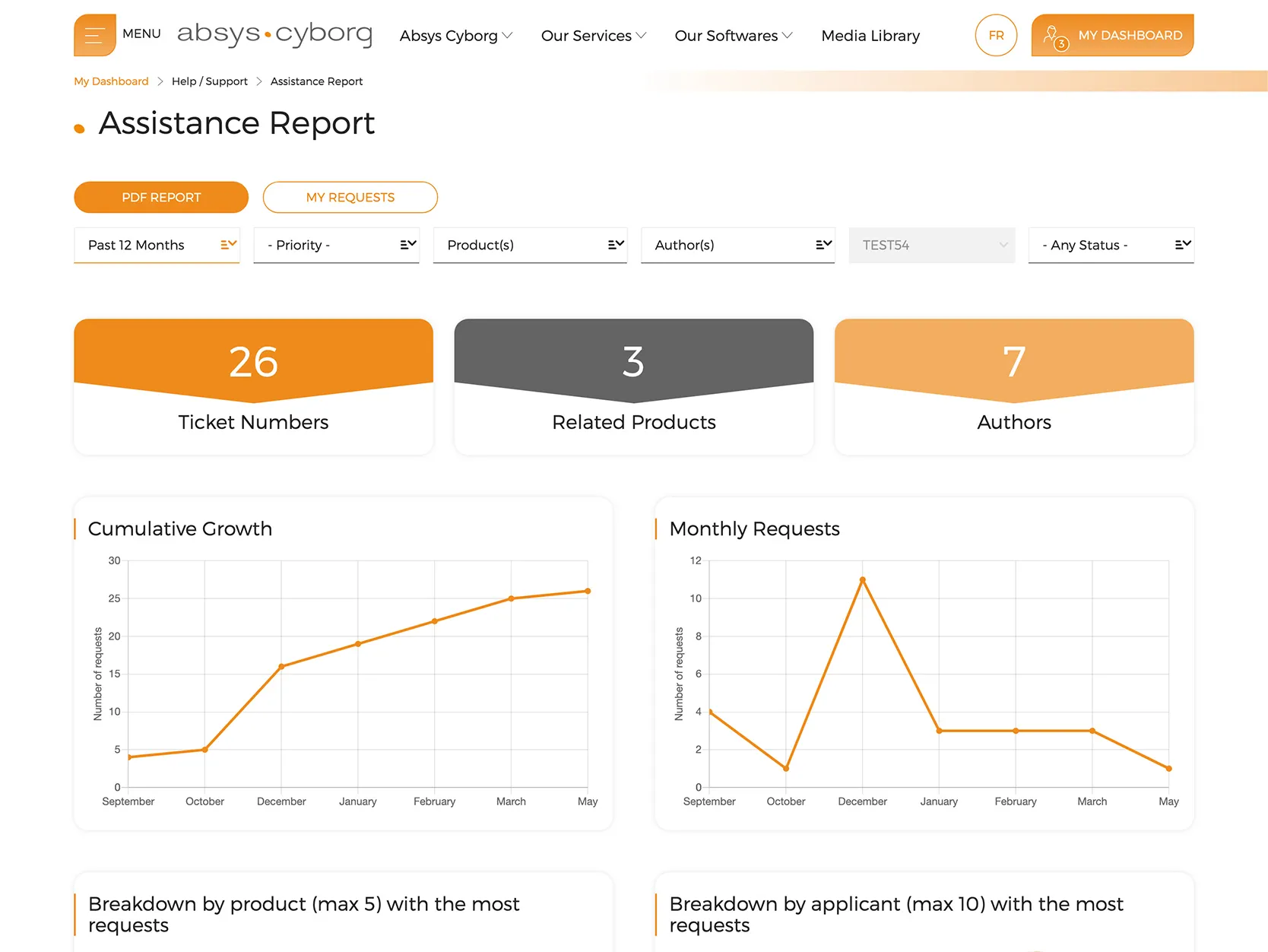
Task: Open the Our Softwares nav item
Action: point(734,36)
